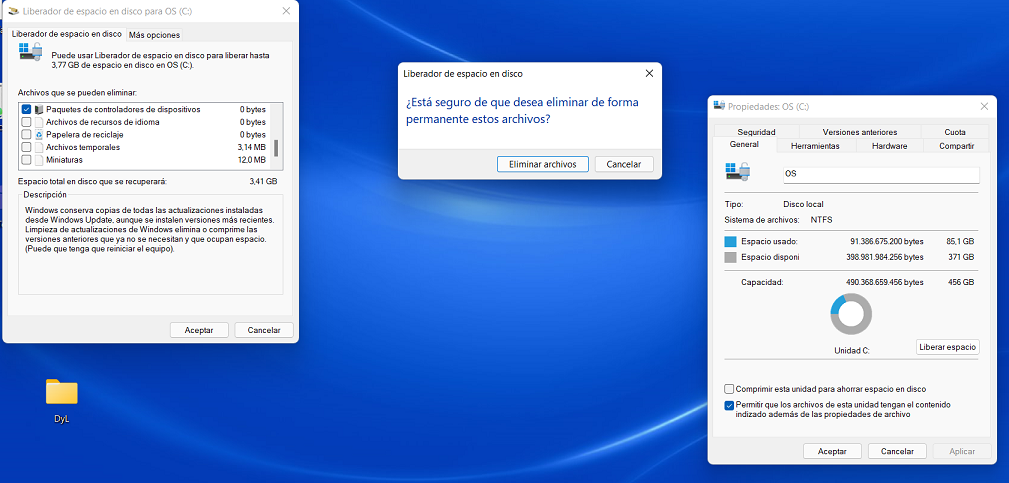This screenshot has width=1009, height=483.
Task: Select the General tab in Propiedades
Action: click(744, 145)
